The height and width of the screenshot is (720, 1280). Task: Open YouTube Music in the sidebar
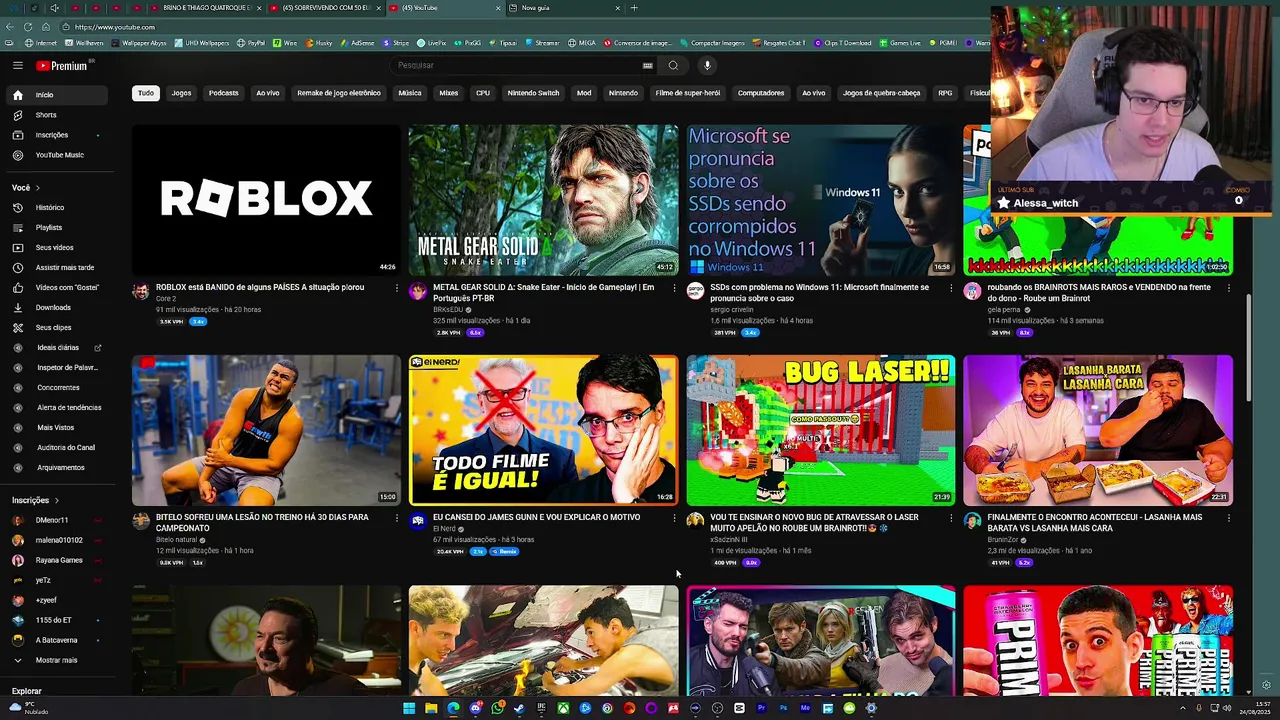click(x=56, y=155)
